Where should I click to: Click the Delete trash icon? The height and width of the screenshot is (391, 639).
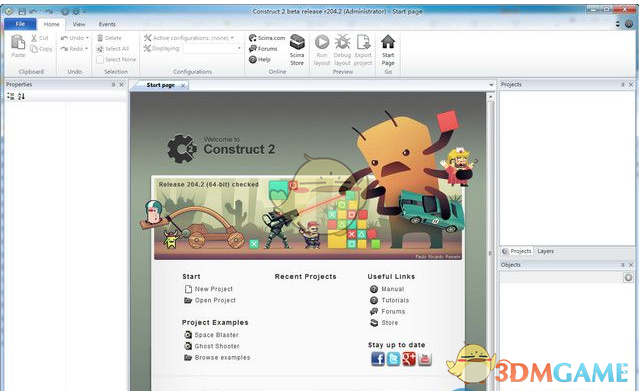(x=100, y=38)
